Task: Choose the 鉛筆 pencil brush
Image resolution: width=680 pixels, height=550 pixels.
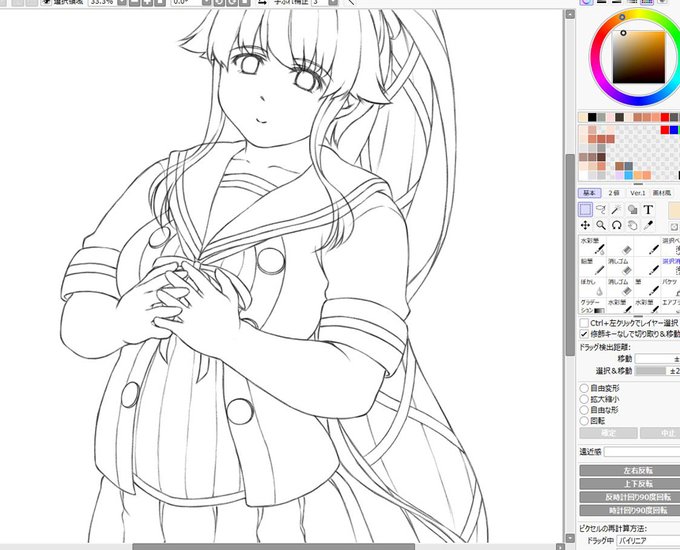Action: 592,267
